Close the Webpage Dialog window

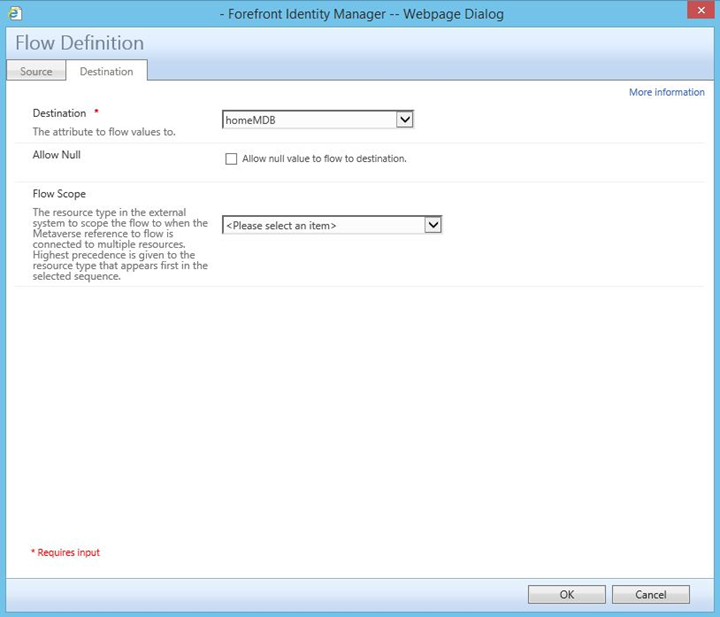[x=701, y=10]
